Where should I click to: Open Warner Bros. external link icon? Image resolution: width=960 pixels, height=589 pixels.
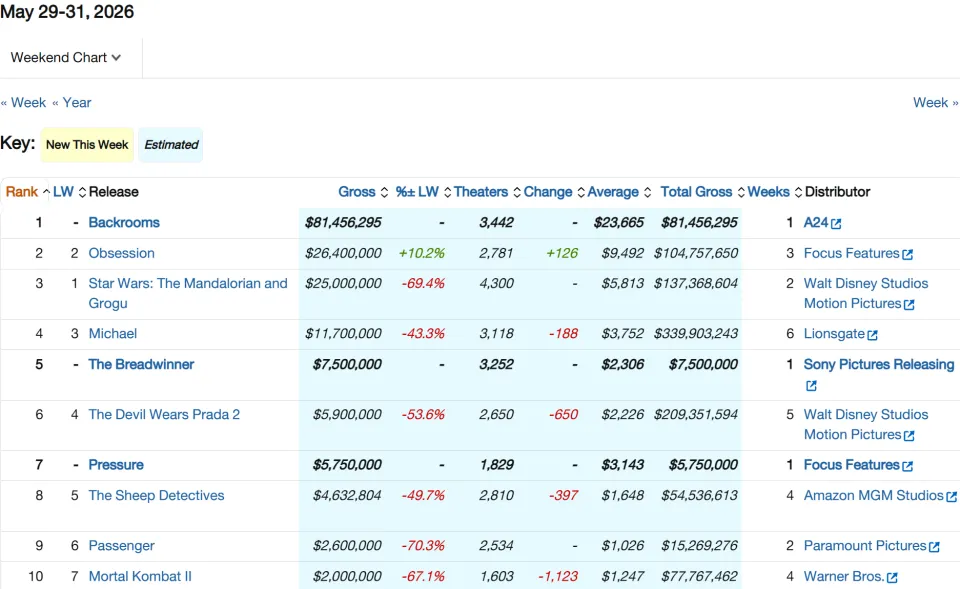click(x=892, y=577)
